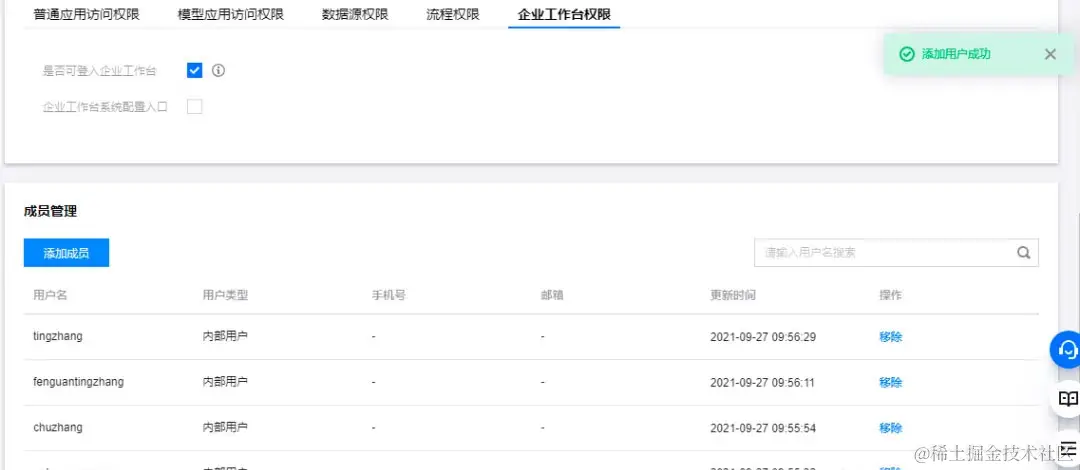Click the 成员管理 section heading
This screenshot has width=1080, height=470.
click(50, 212)
